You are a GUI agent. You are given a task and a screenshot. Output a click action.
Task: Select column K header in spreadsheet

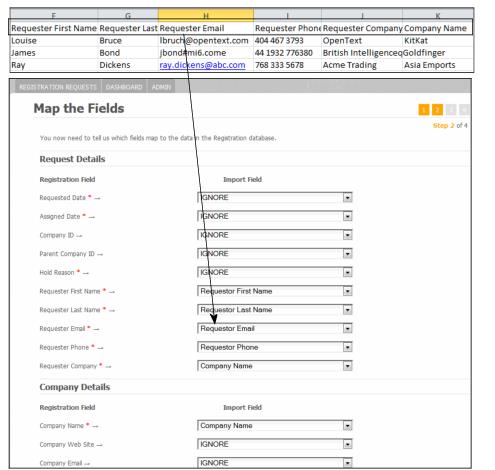438,15
